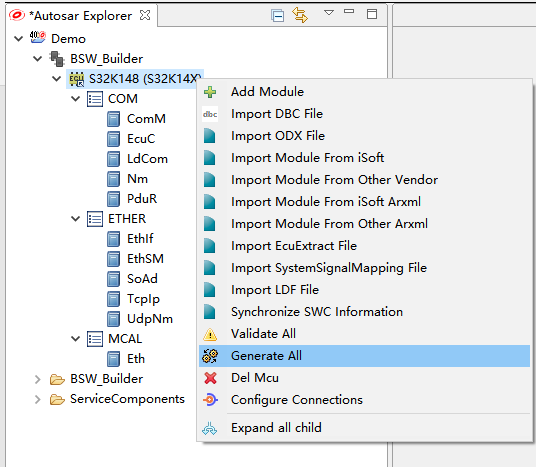The image size is (536, 467).
Task: Click the yellow warning Validate All icon
Action: point(210,334)
